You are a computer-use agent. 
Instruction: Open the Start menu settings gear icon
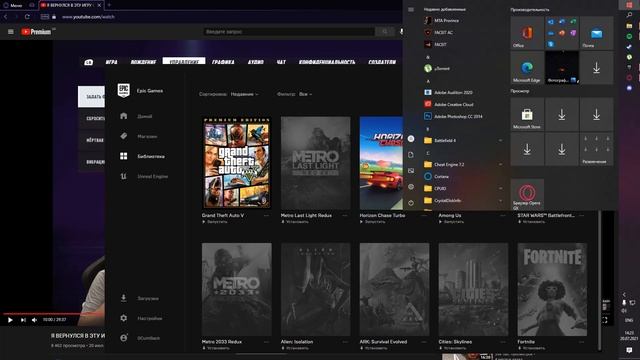tap(411, 187)
